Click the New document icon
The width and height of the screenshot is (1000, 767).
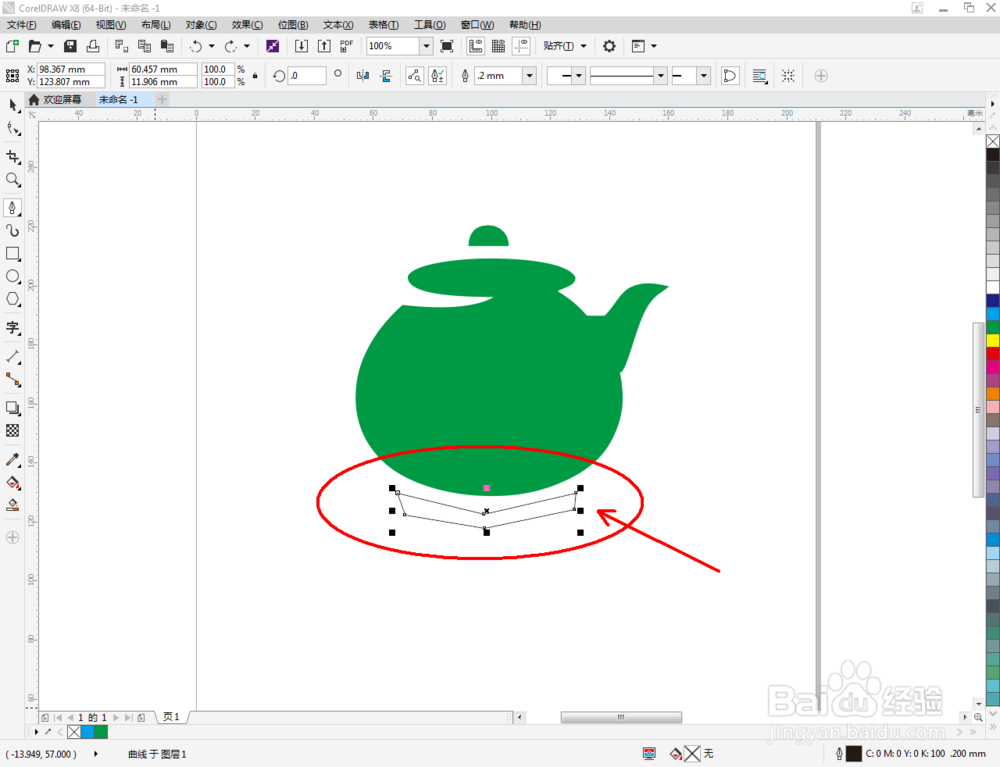pos(12,46)
